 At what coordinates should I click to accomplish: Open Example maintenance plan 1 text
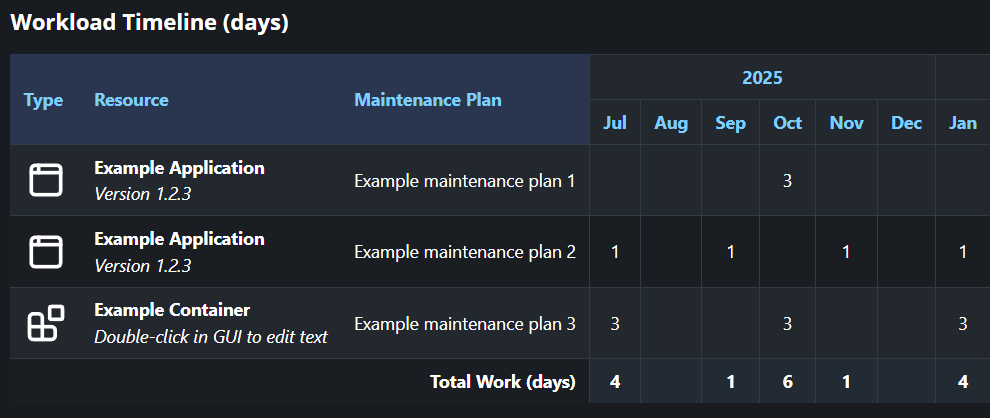tap(465, 181)
